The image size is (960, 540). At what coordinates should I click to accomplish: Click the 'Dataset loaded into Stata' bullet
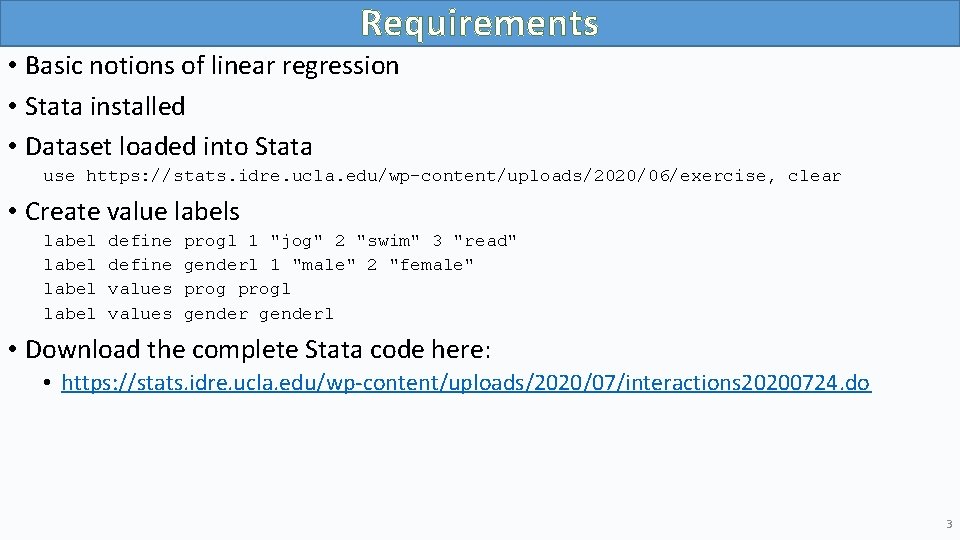168,147
